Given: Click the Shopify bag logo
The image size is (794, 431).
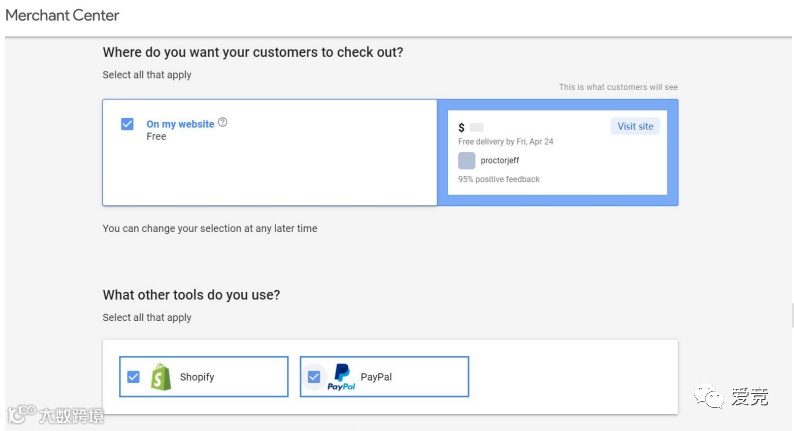Looking at the screenshot, I should [x=160, y=377].
